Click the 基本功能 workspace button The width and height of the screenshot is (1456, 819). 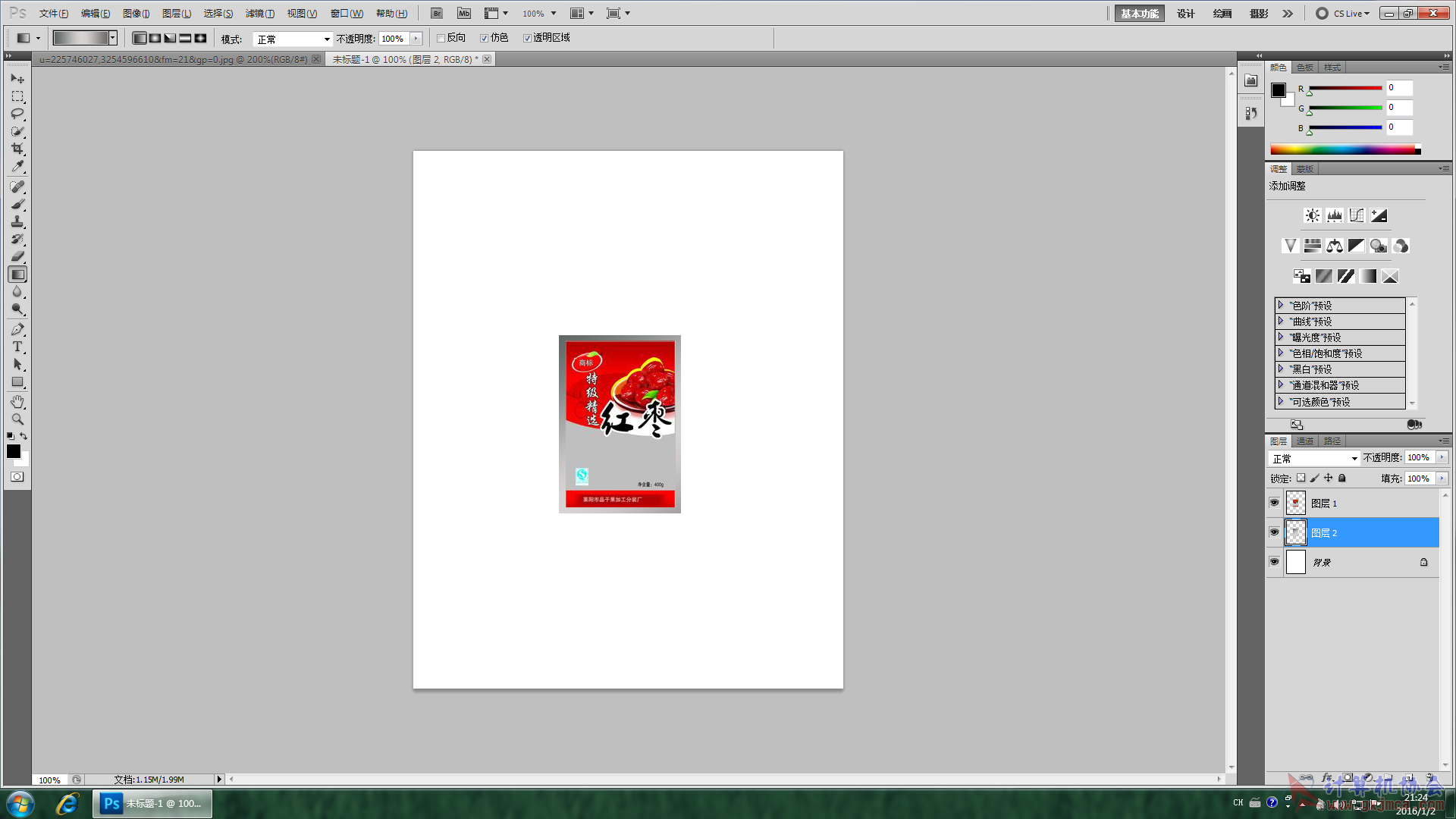[1139, 14]
